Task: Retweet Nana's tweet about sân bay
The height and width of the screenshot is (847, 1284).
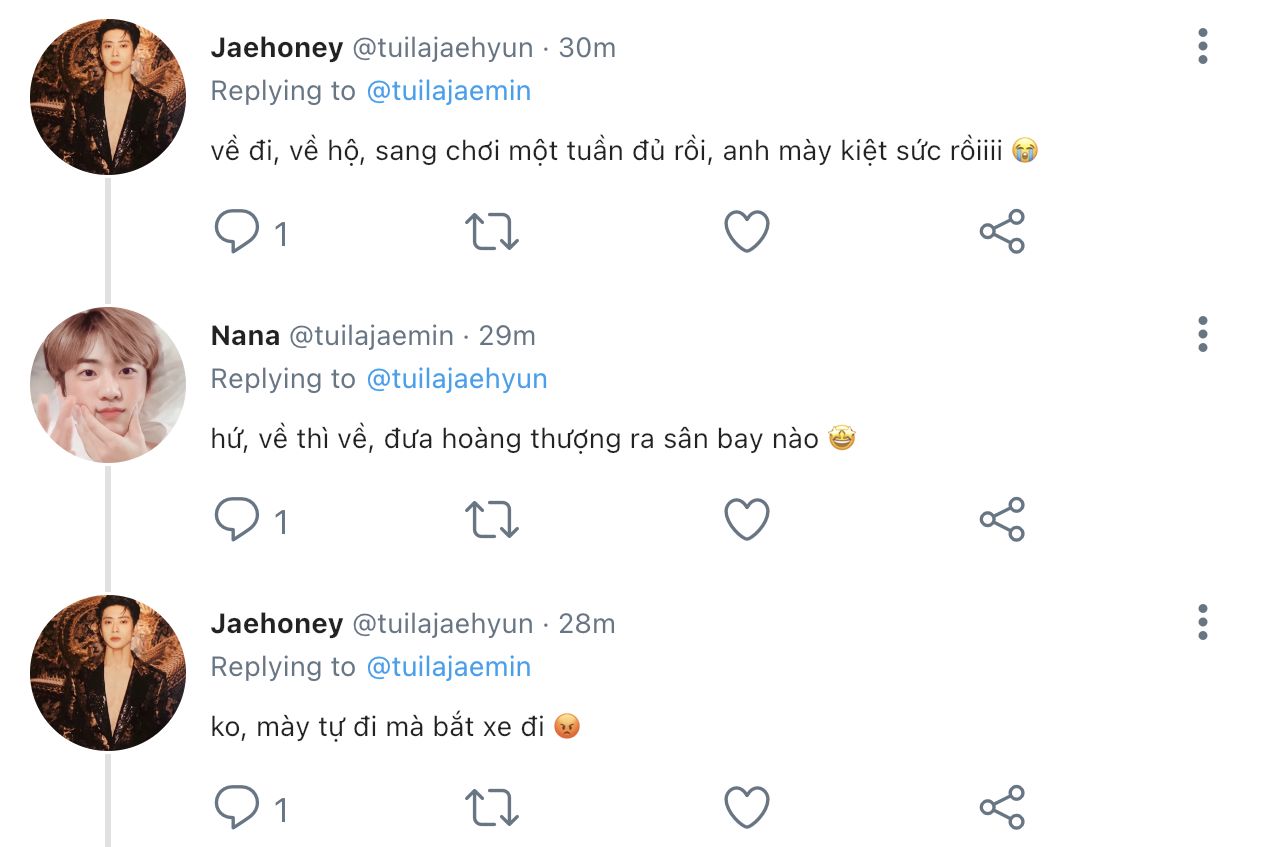Action: pyautogui.click(x=492, y=520)
